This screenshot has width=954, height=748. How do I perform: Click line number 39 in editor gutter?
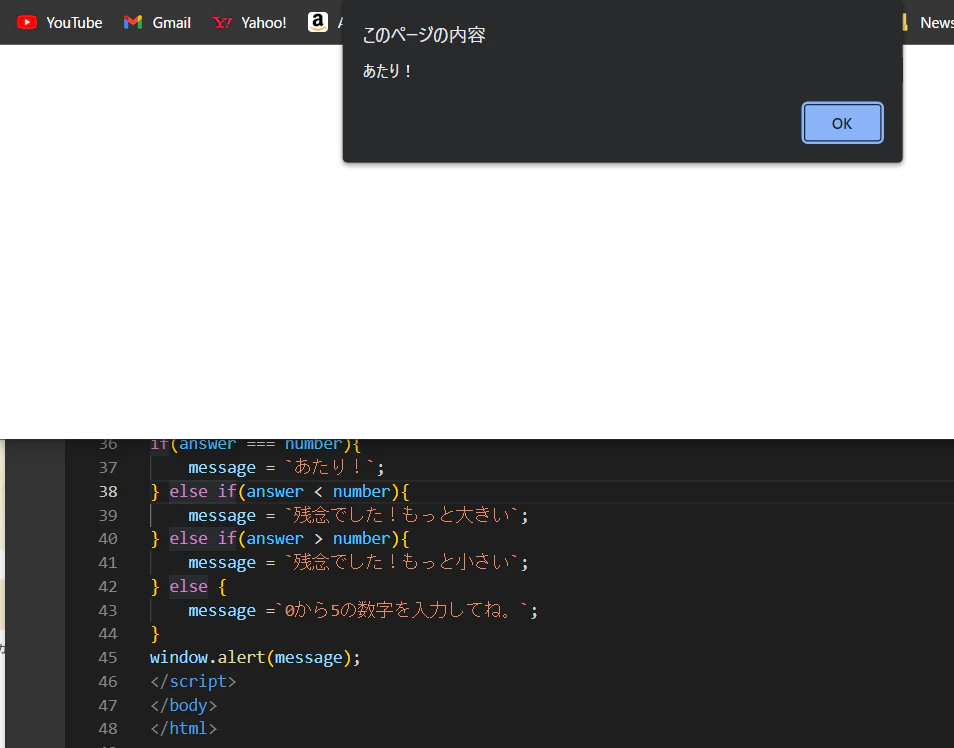pyautogui.click(x=108, y=515)
